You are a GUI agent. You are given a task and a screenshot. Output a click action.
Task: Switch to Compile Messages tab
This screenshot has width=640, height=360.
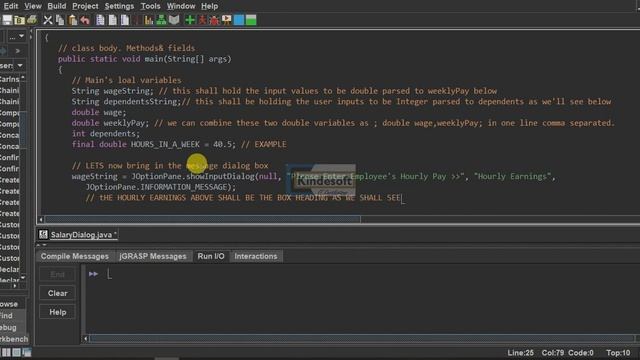pyautogui.click(x=75, y=256)
